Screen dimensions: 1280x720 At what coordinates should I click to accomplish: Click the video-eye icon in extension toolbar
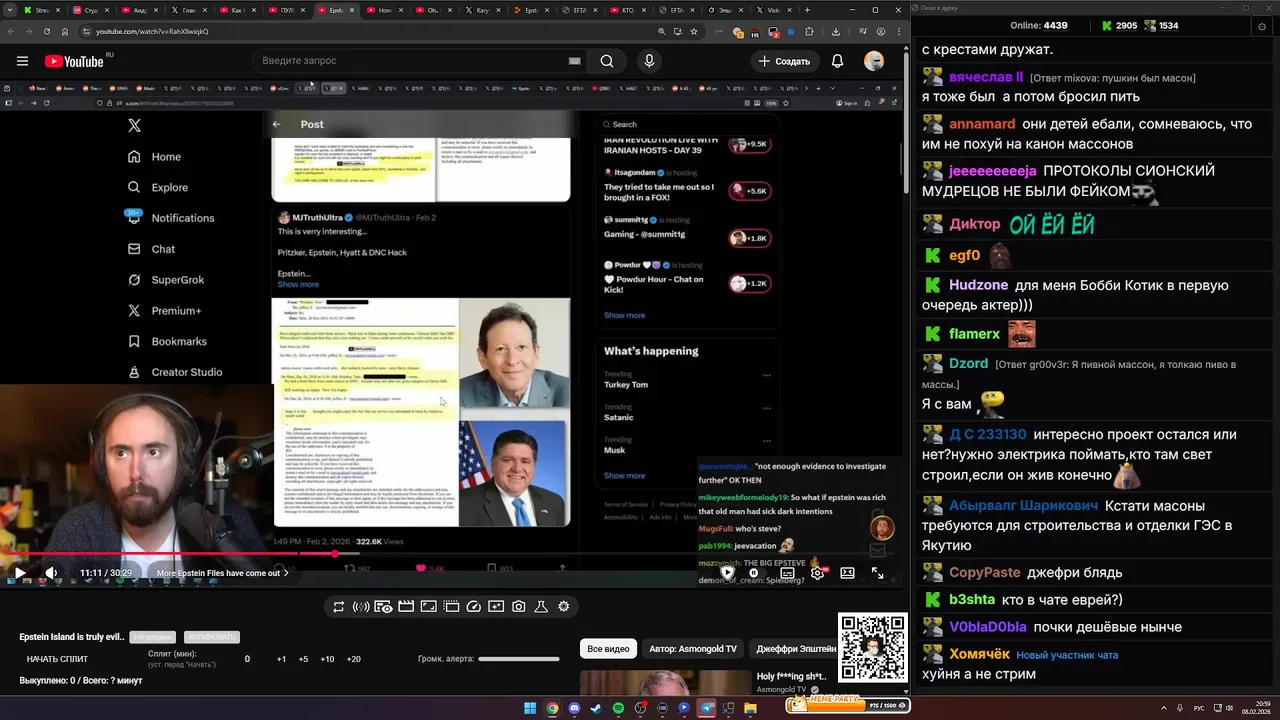pos(383,606)
